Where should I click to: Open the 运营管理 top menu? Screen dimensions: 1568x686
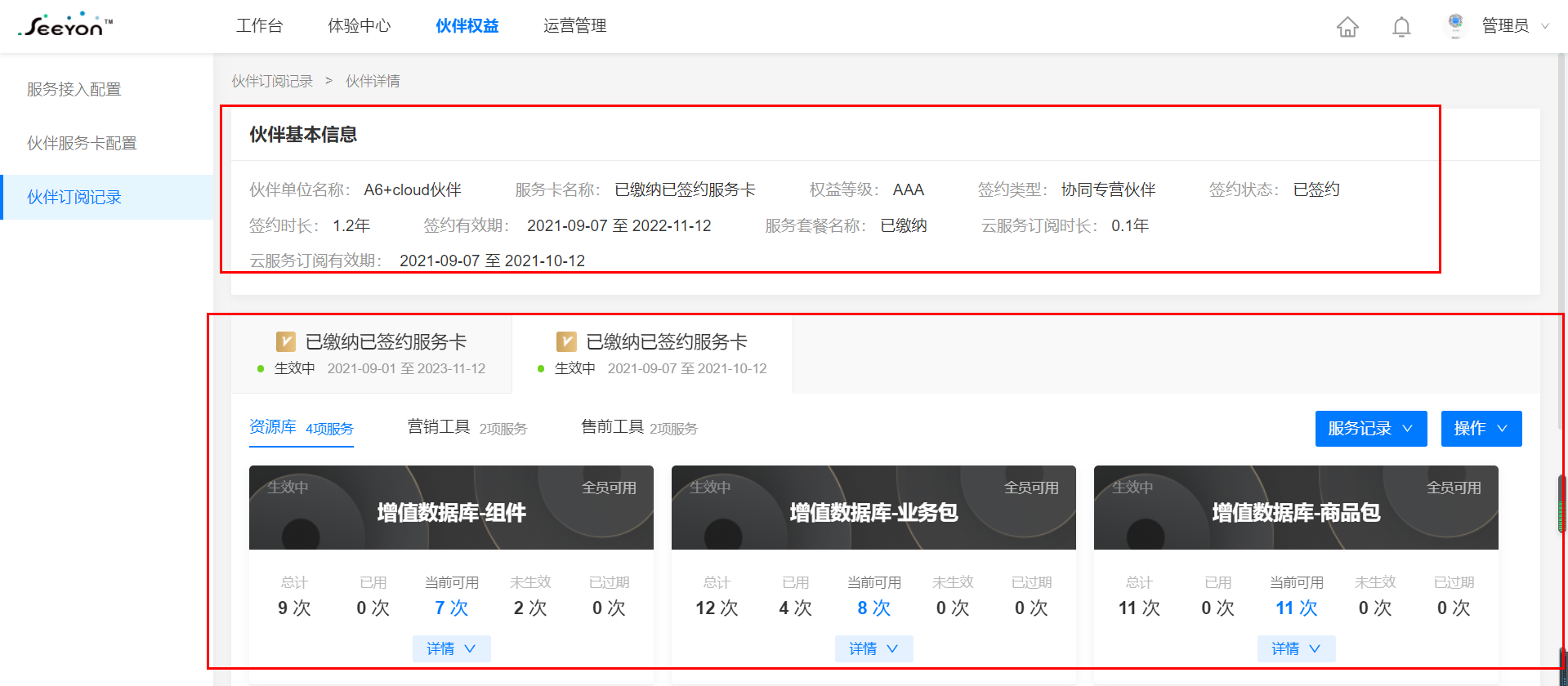click(575, 26)
